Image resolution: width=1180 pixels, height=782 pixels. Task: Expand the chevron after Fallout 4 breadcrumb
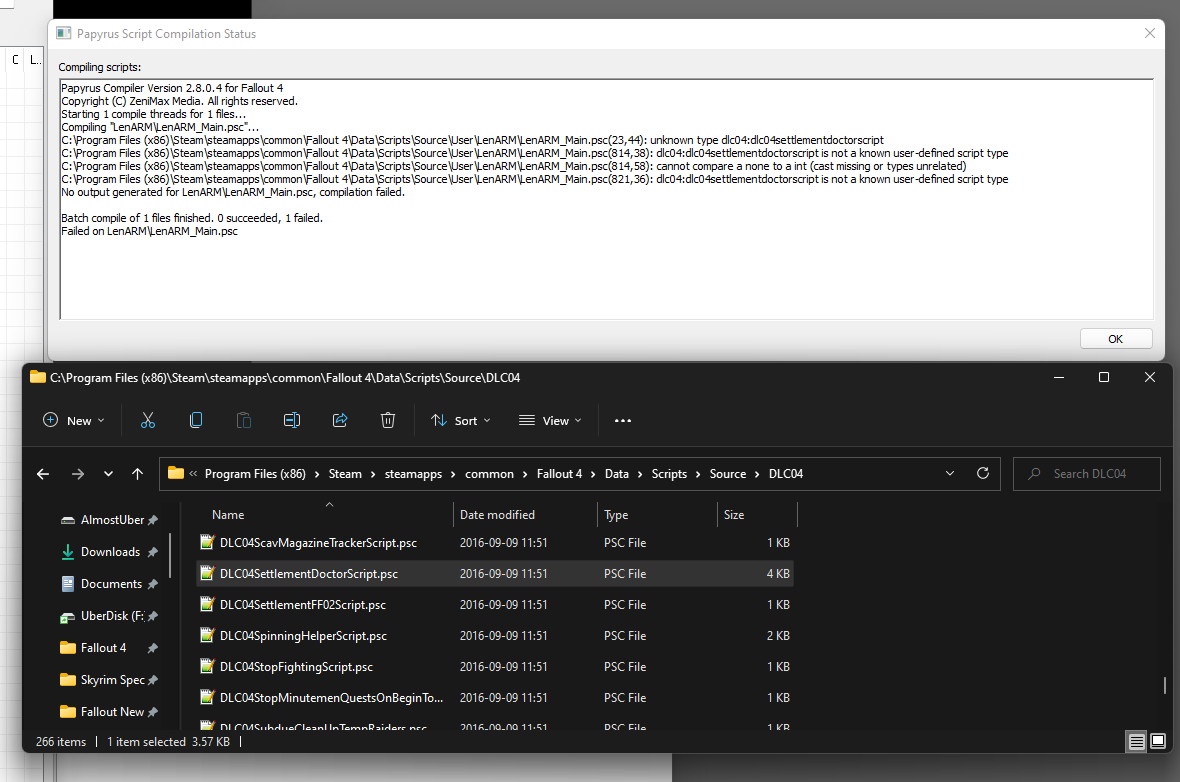point(593,474)
